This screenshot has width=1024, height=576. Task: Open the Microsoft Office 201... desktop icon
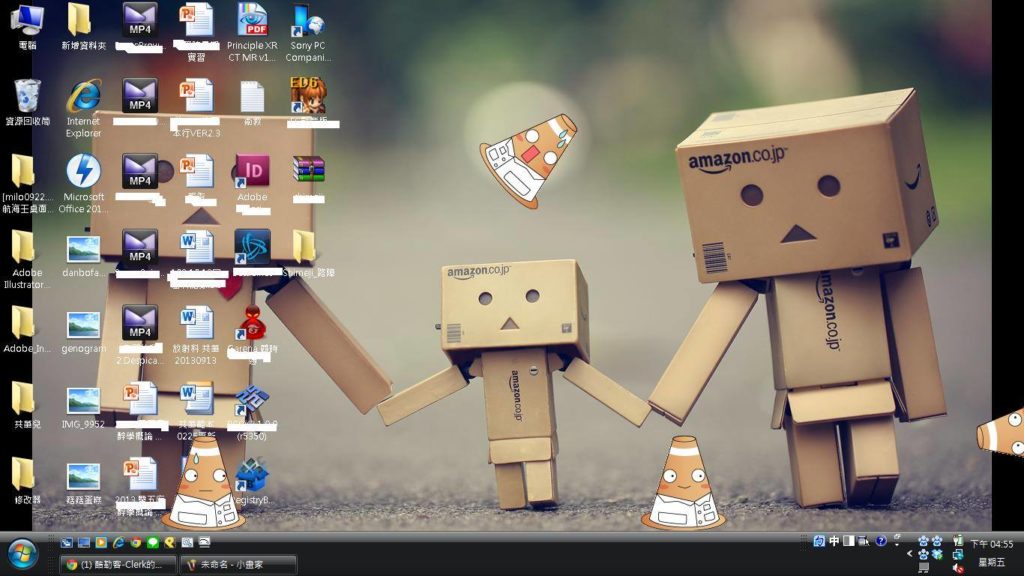(84, 184)
